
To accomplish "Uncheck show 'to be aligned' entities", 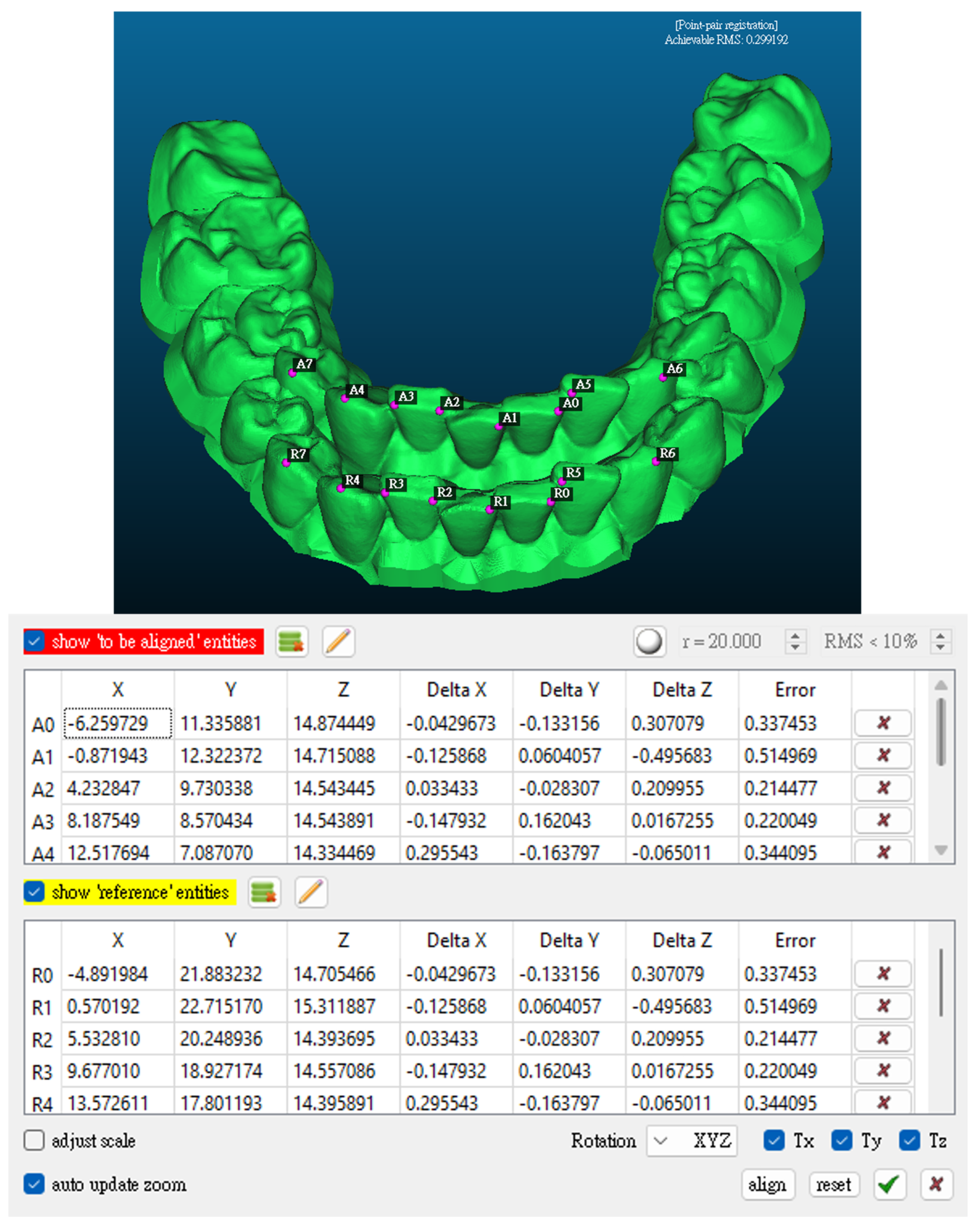I will tap(34, 641).
